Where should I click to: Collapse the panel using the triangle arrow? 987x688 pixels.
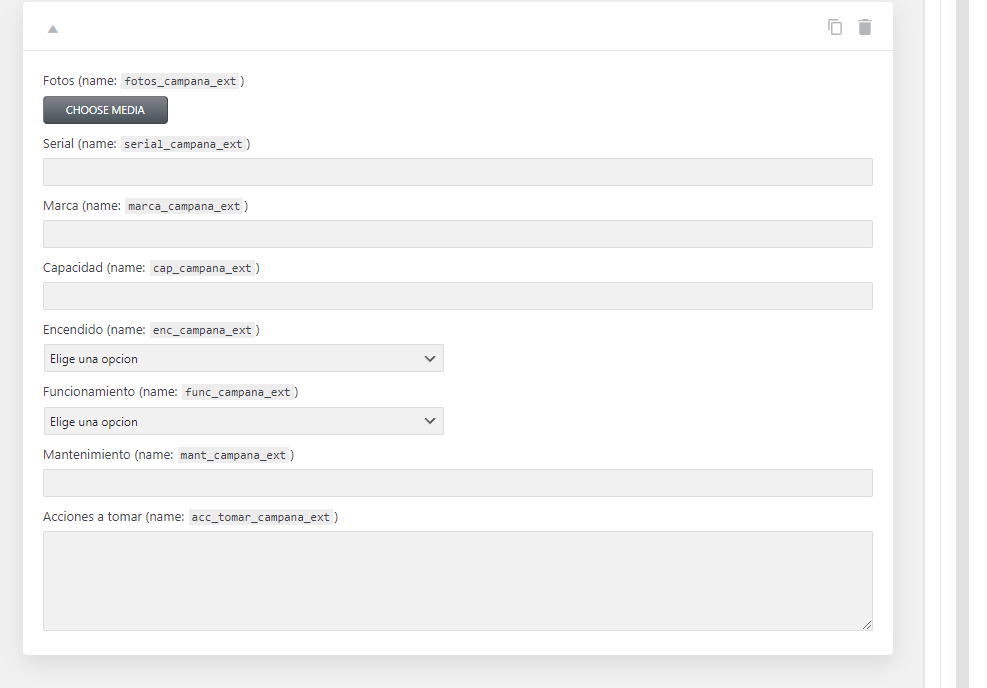[x=52, y=29]
